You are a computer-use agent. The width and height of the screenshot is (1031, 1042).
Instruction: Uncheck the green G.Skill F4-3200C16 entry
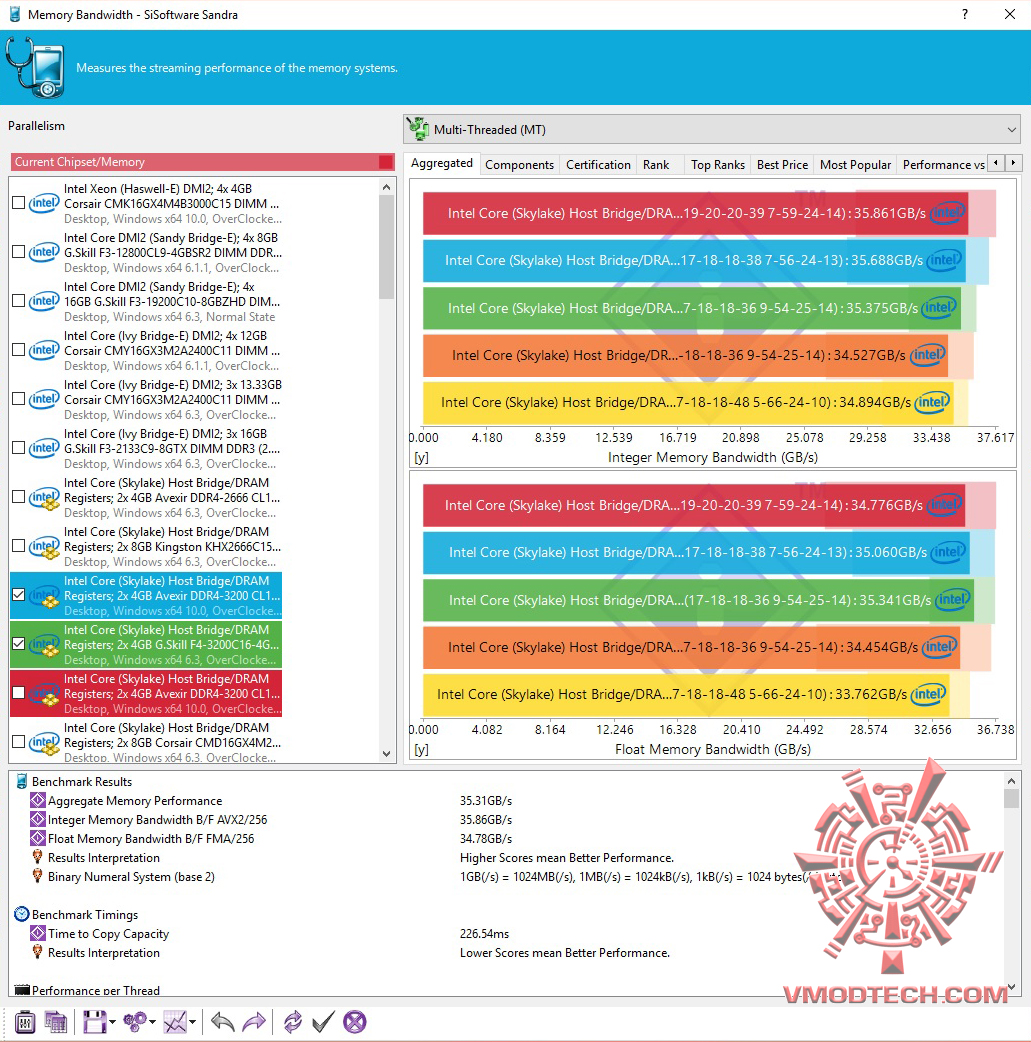click(19, 644)
